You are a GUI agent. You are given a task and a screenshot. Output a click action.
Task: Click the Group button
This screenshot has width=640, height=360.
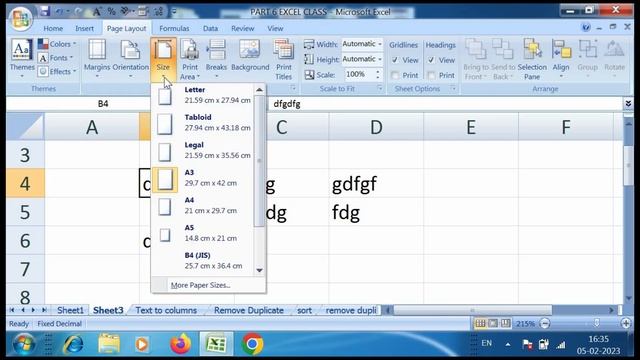[587, 59]
